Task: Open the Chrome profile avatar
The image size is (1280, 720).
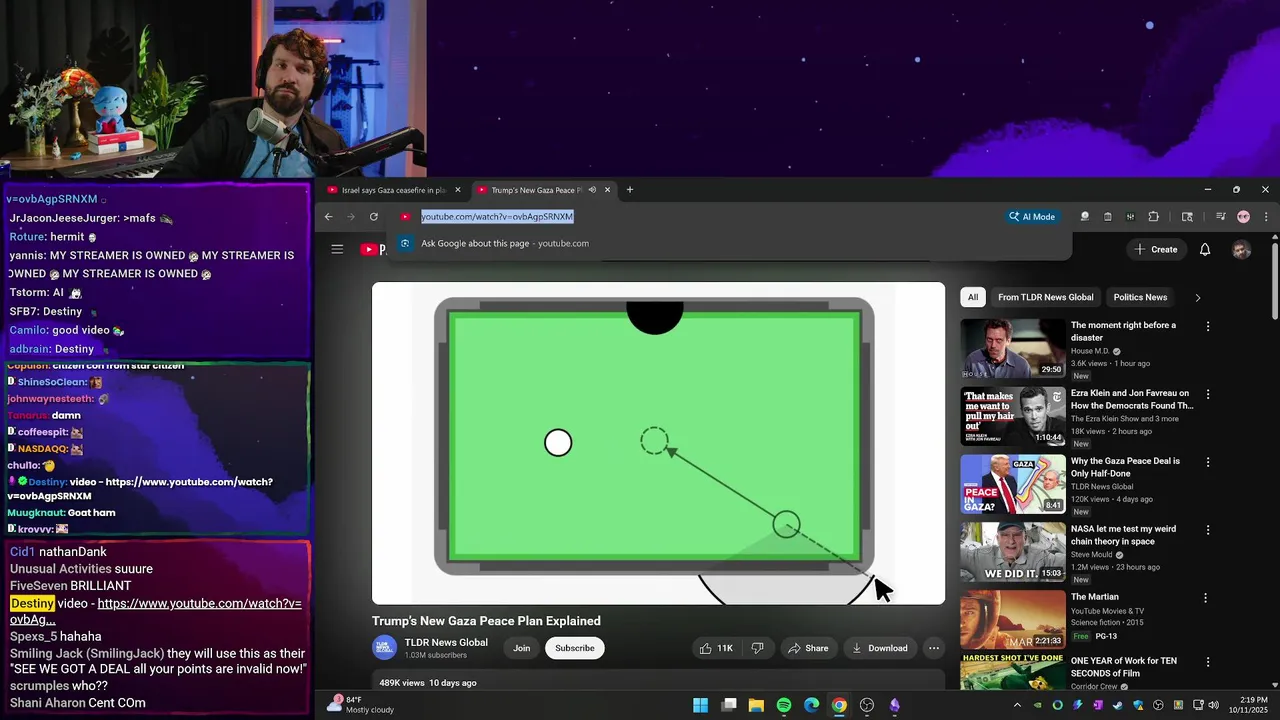Action: pos(1243,216)
